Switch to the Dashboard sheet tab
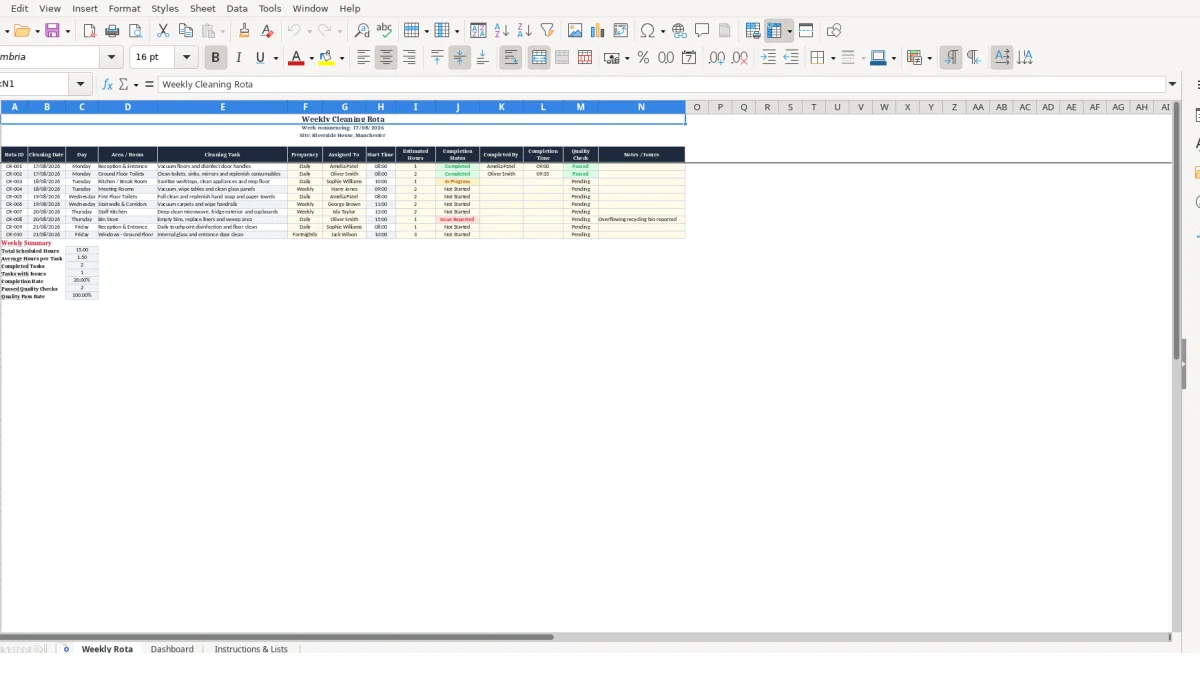Image resolution: width=1200 pixels, height=675 pixels. [172, 649]
